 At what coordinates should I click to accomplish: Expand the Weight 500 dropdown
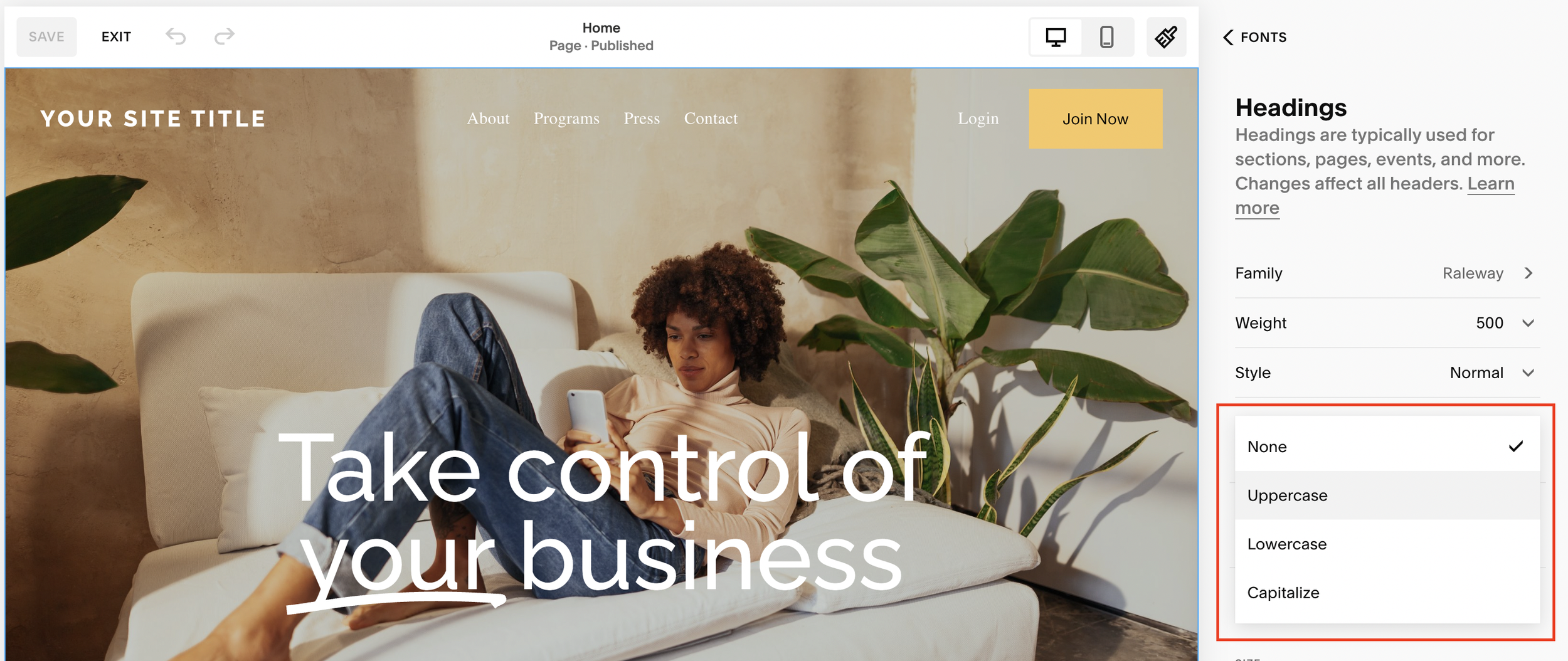pos(1387,323)
